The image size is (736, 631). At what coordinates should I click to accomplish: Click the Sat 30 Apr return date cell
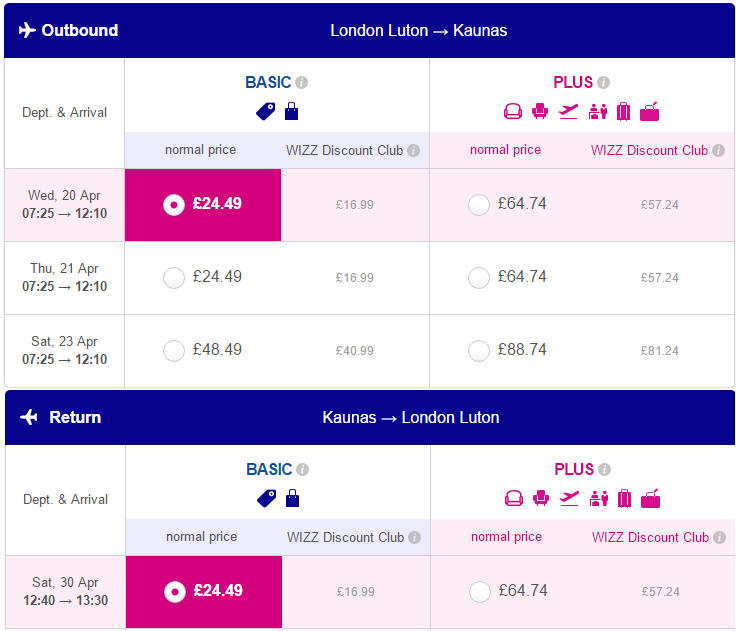[x=66, y=592]
